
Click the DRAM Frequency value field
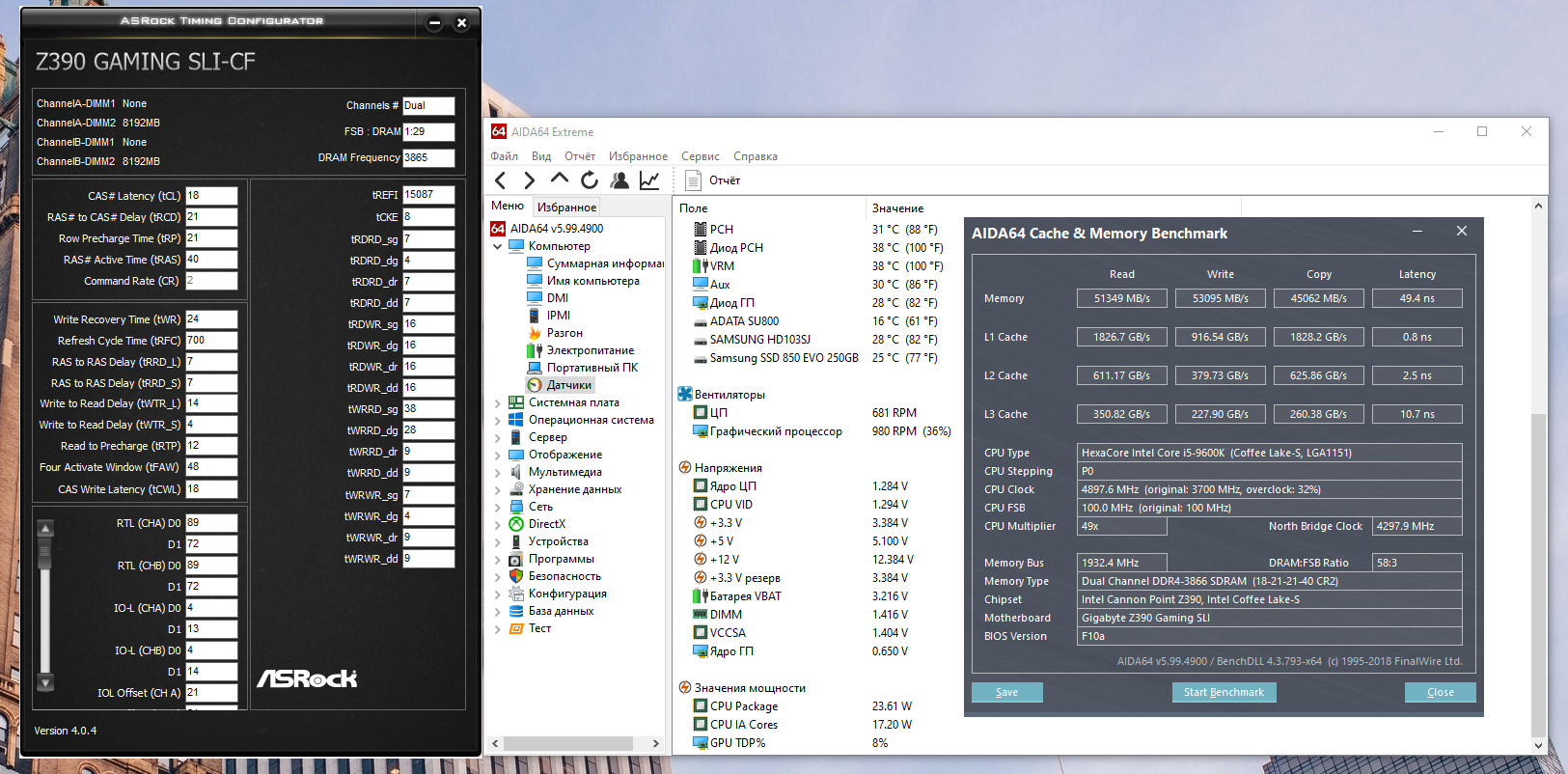(x=428, y=157)
